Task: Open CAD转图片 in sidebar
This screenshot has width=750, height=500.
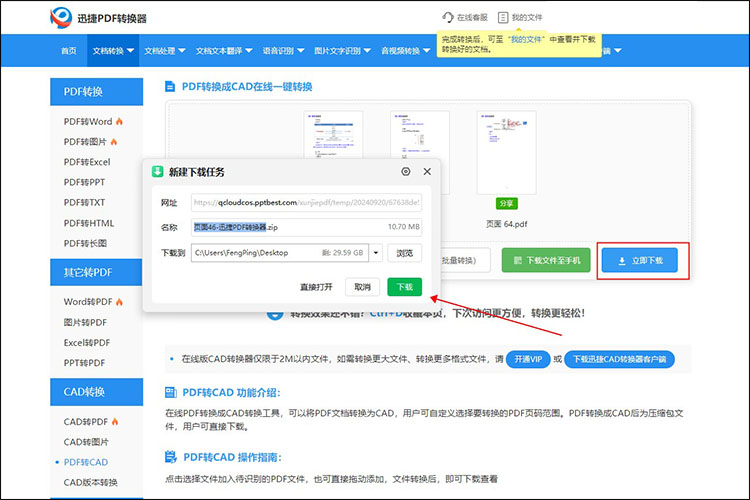Action: pyautogui.click(x=86, y=442)
